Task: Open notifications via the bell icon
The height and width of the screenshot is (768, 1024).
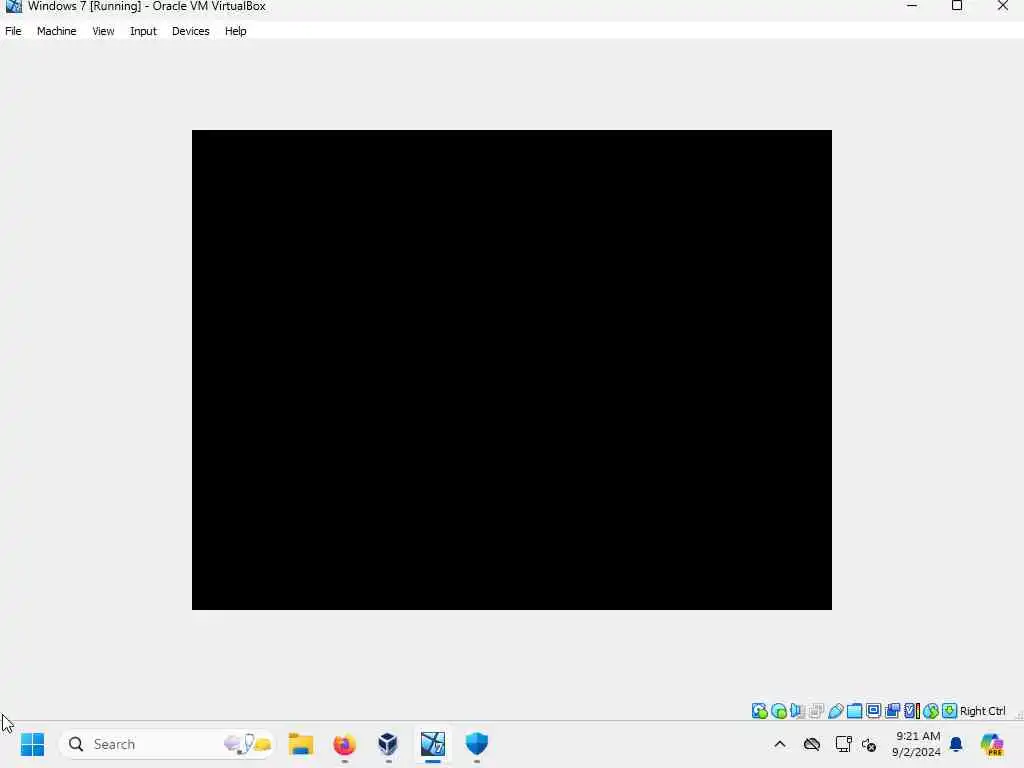Action: [x=957, y=744]
